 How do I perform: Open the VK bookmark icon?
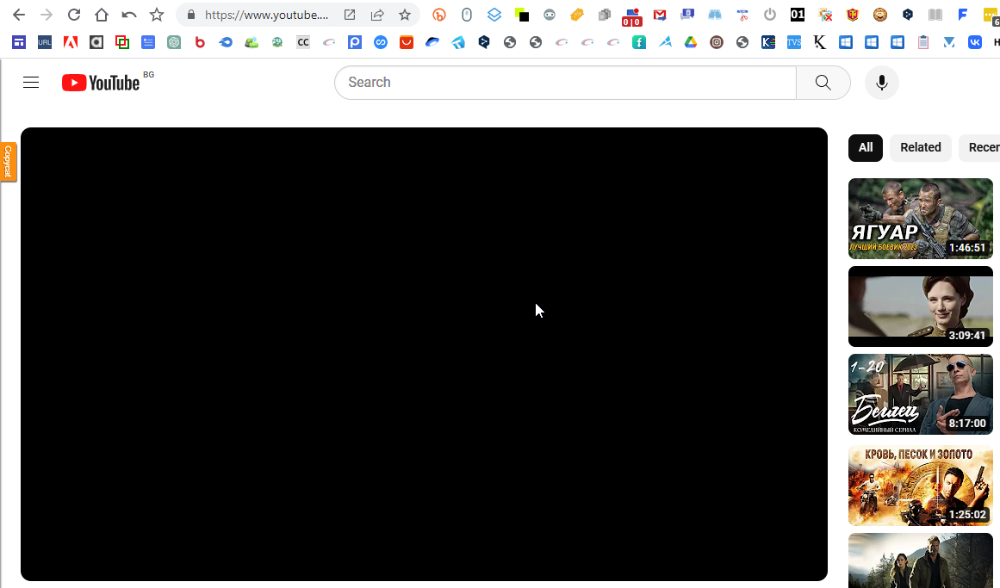click(x=974, y=42)
